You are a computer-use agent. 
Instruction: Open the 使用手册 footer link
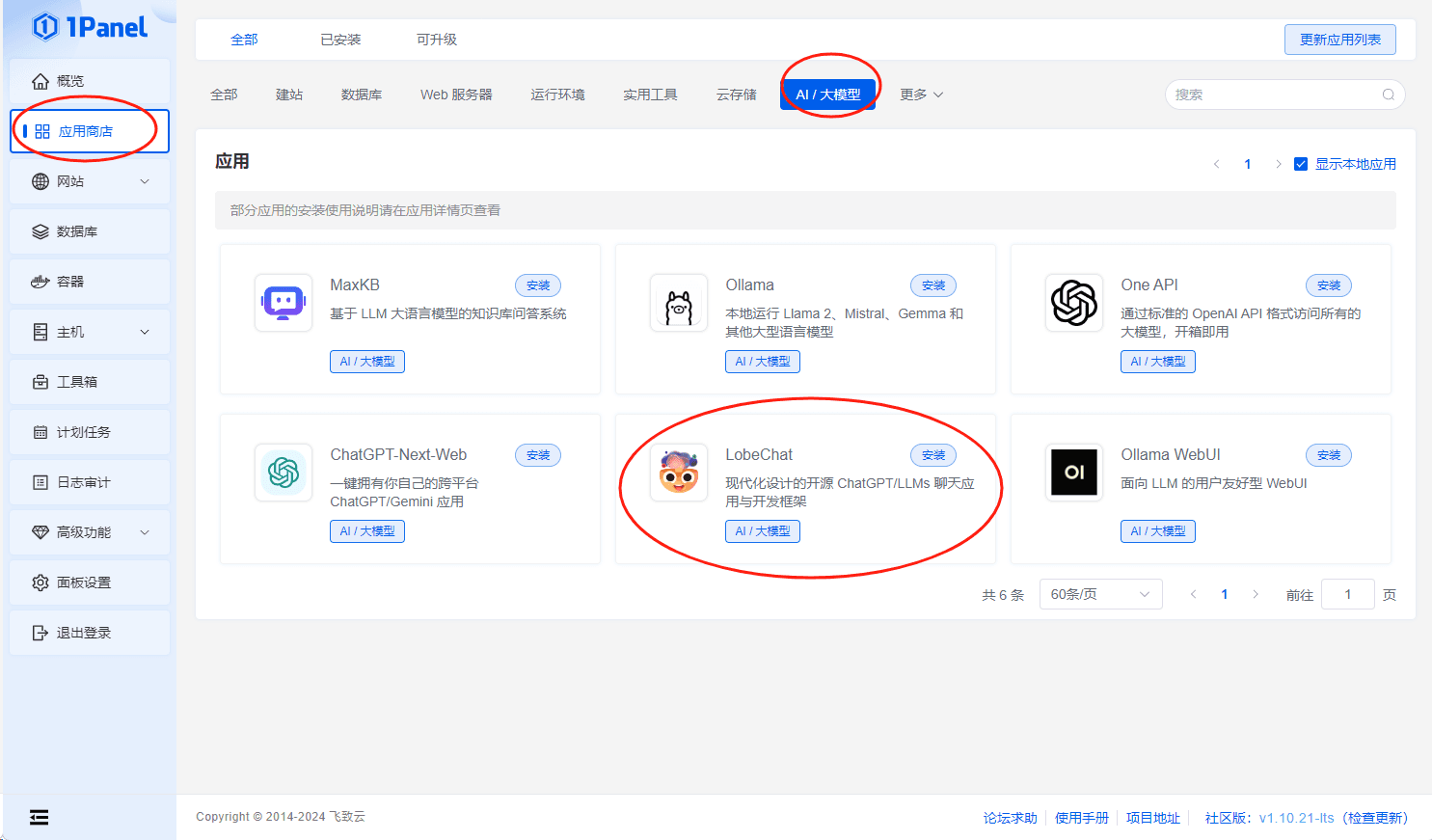pyautogui.click(x=1081, y=818)
